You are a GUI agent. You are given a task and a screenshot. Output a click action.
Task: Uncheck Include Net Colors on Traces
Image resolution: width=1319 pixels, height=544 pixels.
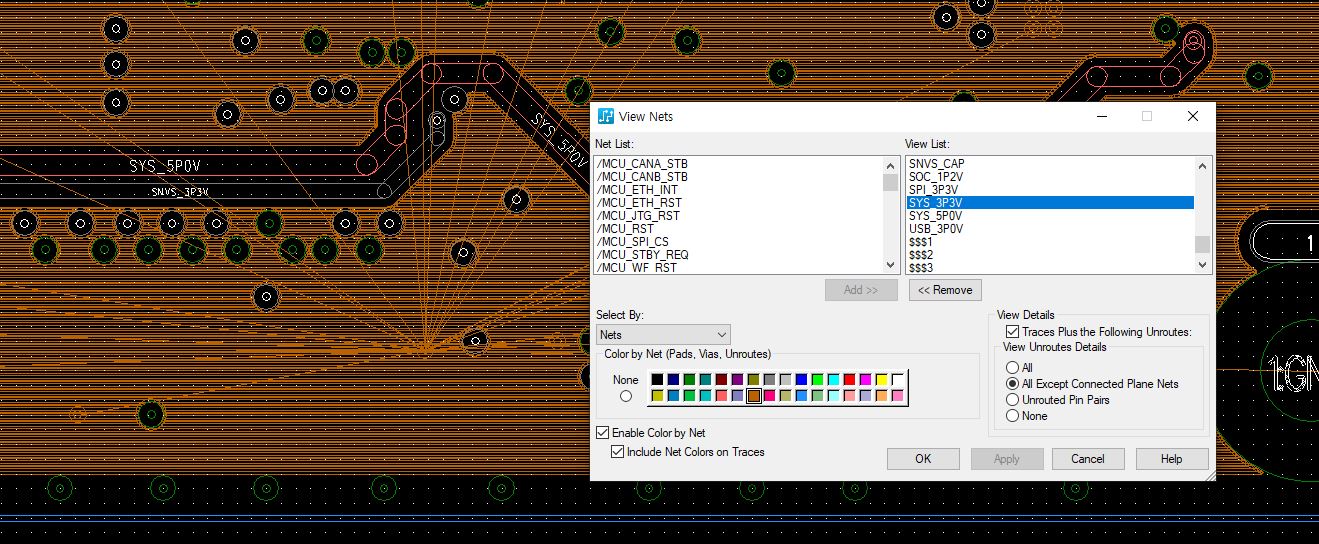click(x=617, y=452)
